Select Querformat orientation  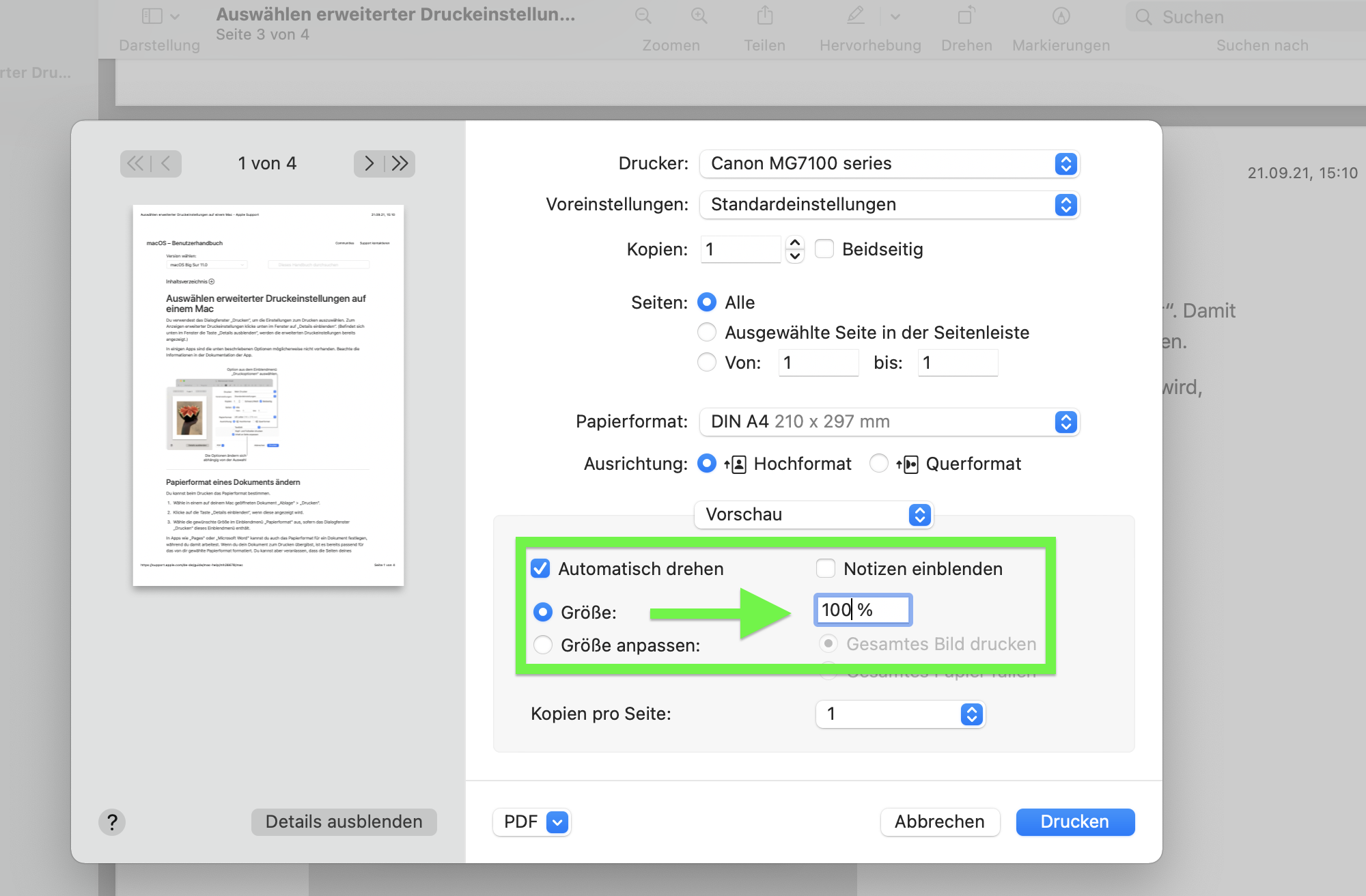(x=879, y=464)
